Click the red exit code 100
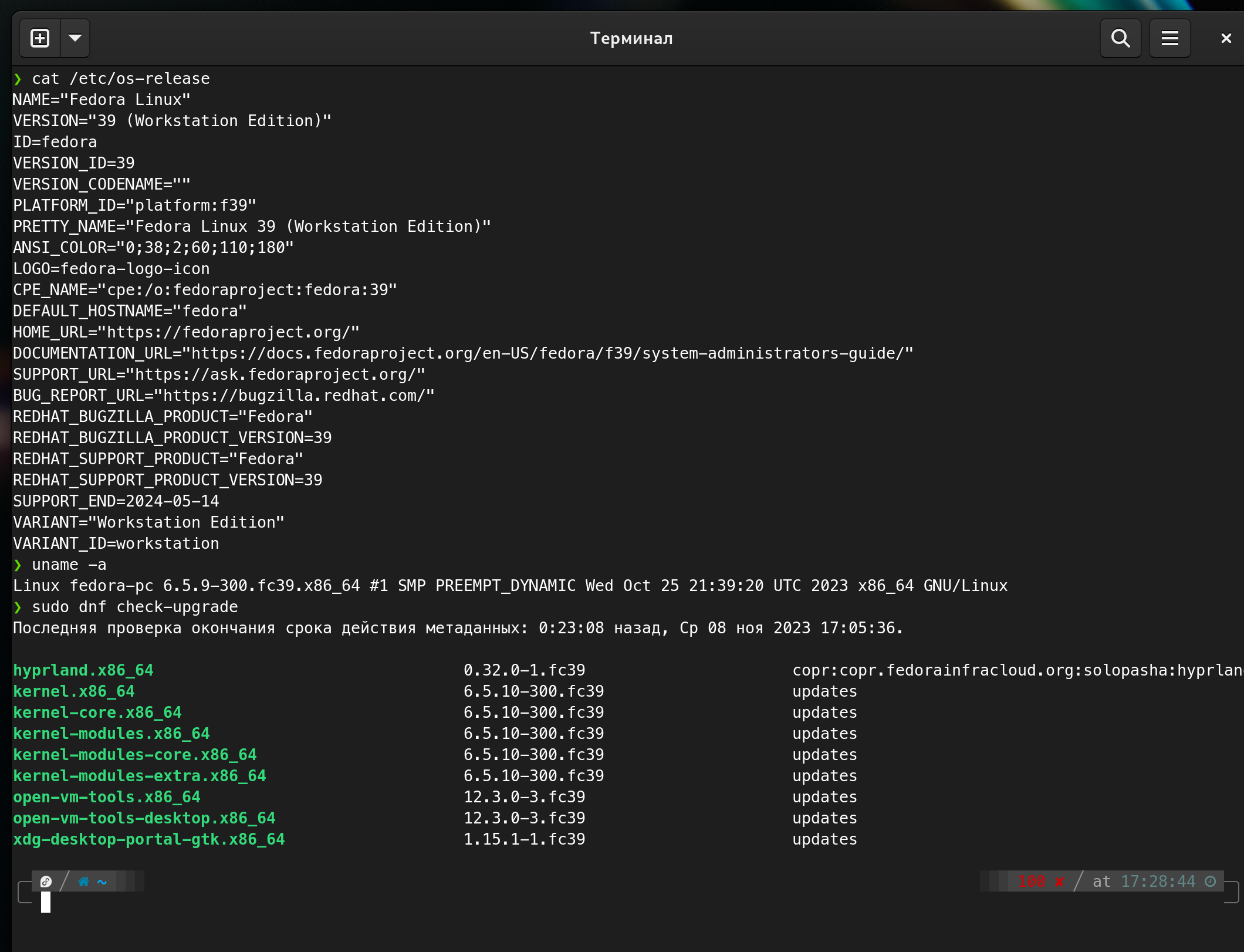 [1031, 881]
